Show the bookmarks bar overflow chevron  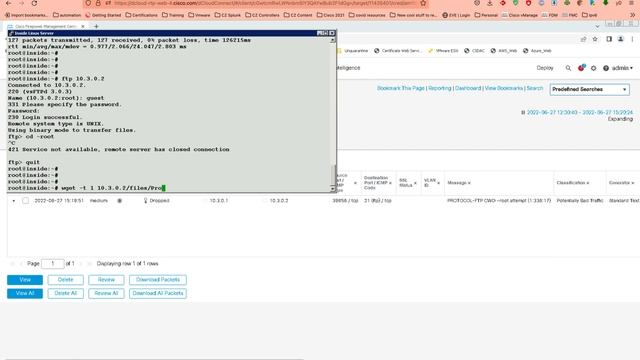(x=632, y=15)
